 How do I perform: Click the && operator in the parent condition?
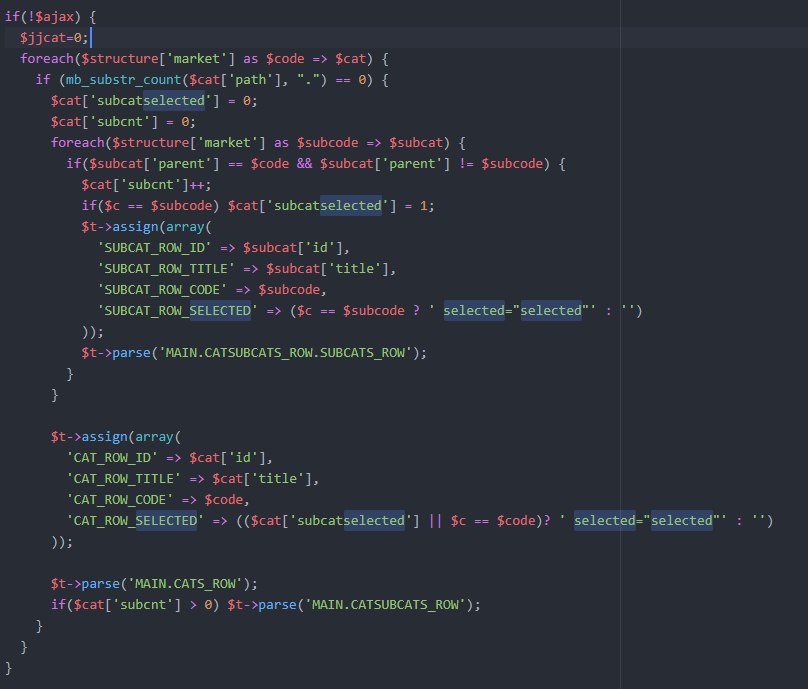[304, 164]
